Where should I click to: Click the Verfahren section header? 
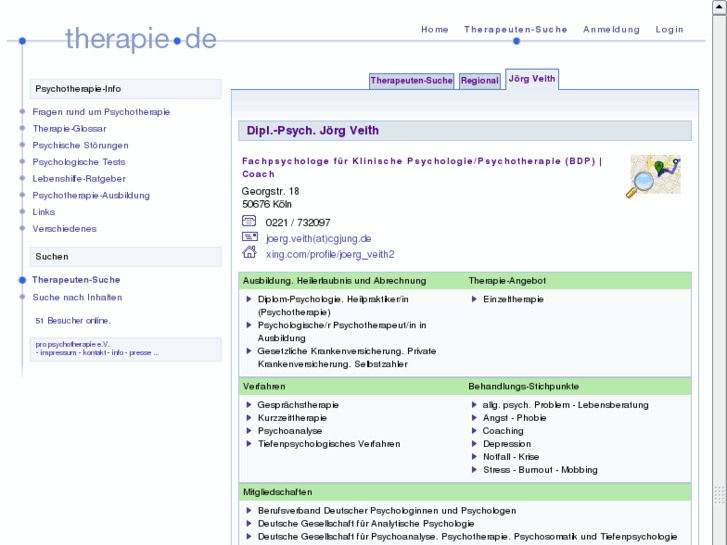tap(264, 386)
